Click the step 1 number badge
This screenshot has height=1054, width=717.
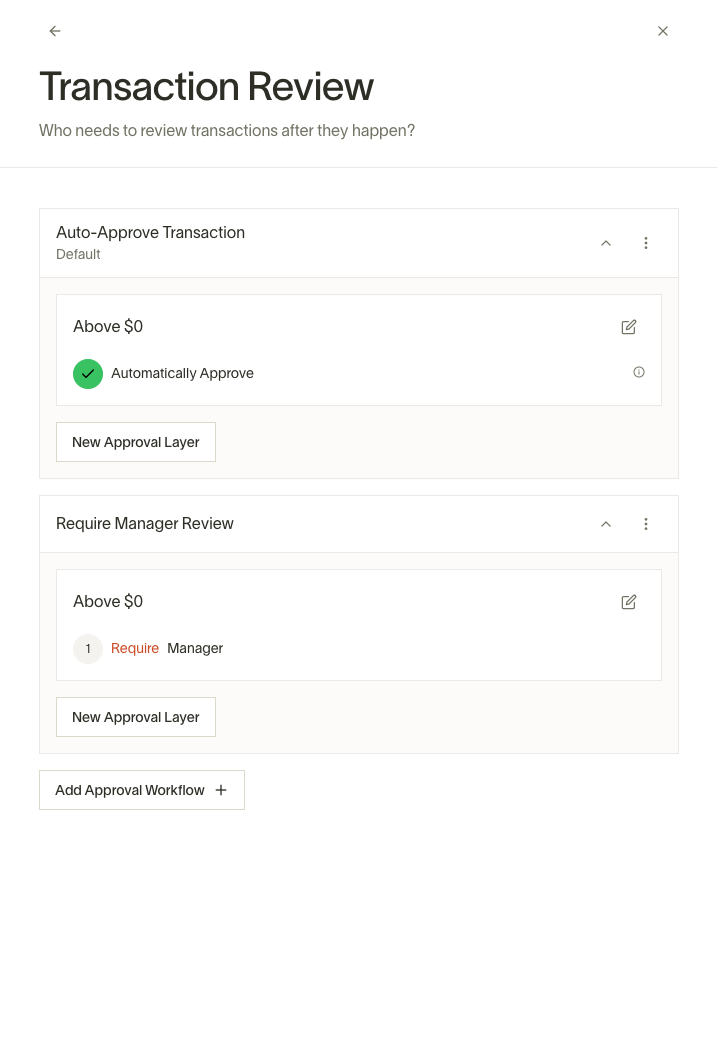(88, 649)
